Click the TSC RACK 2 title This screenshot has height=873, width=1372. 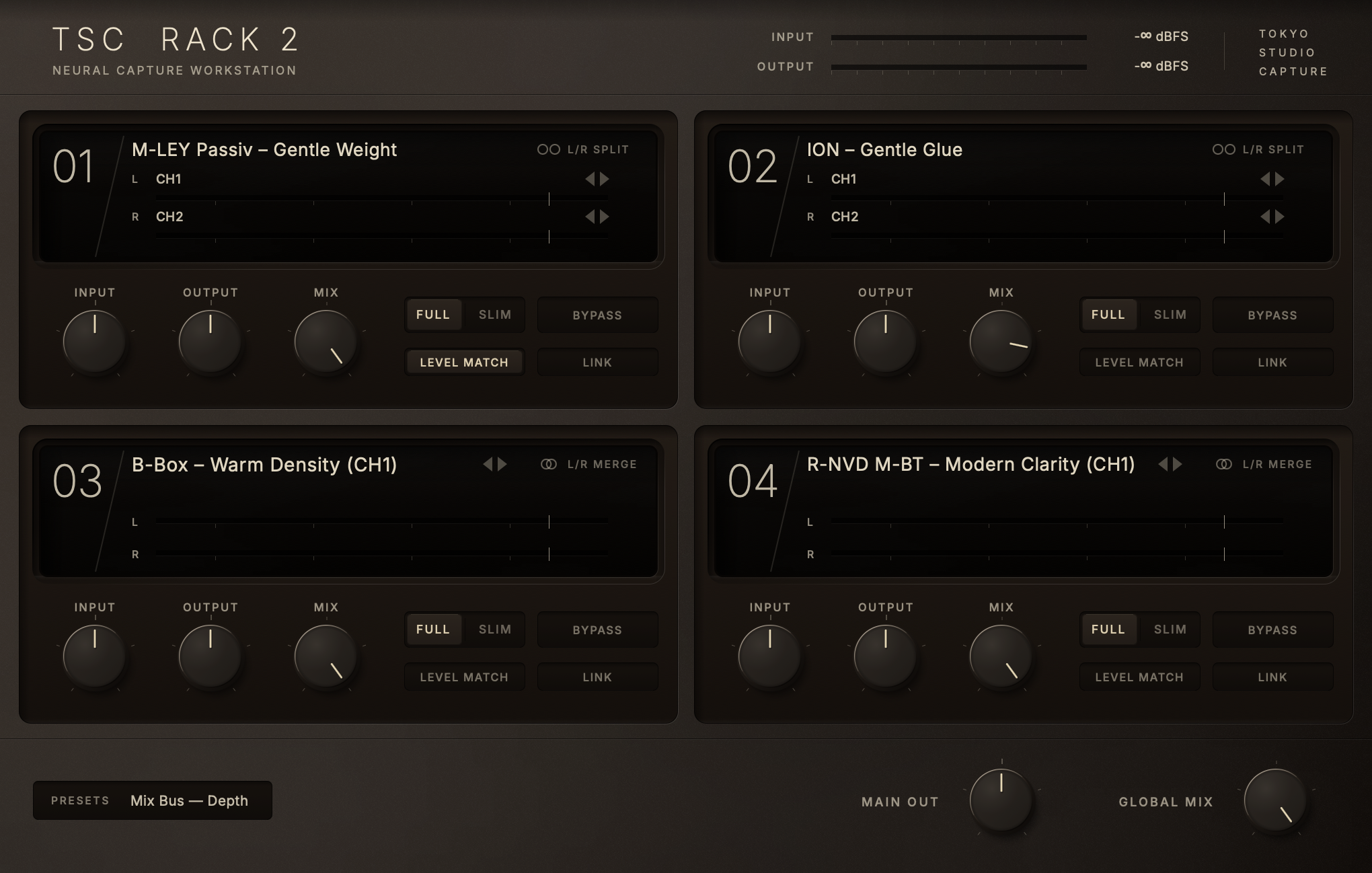tap(176, 40)
